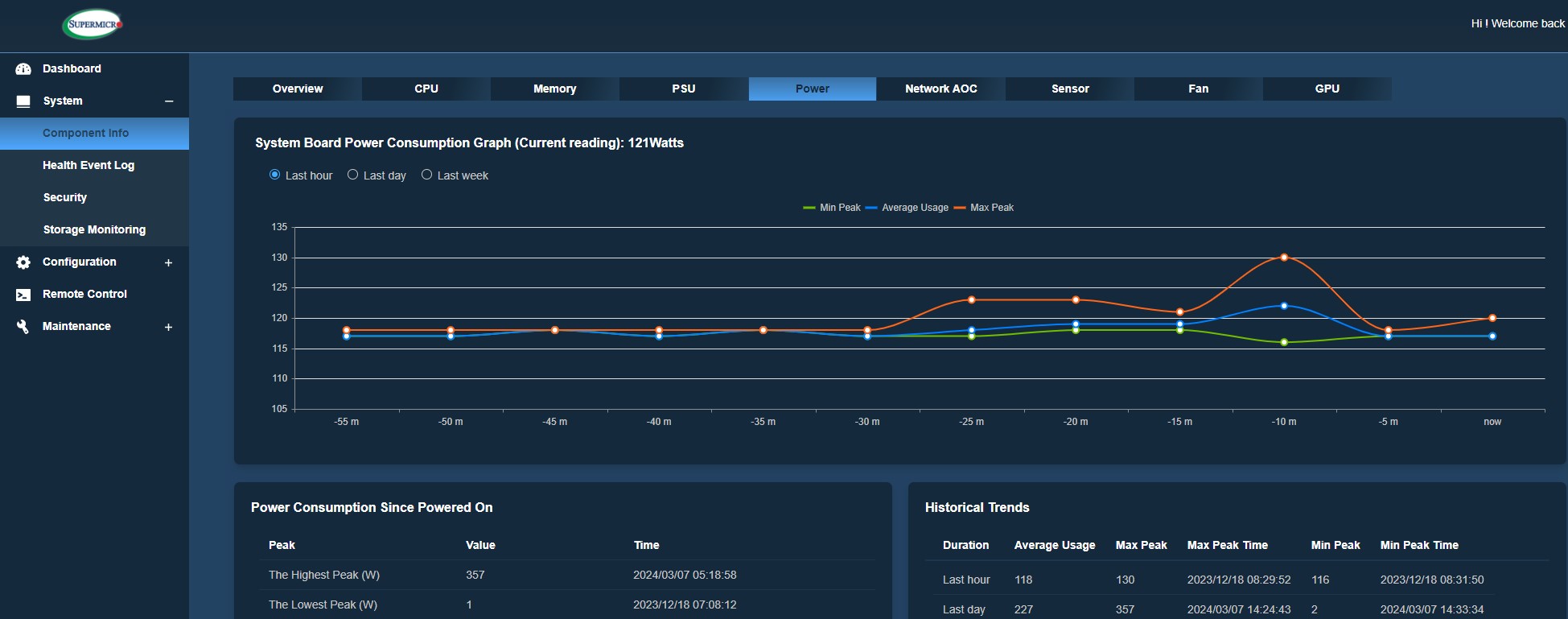Select the Last week radio button
Screen dimensions: 1568x619
[426, 175]
